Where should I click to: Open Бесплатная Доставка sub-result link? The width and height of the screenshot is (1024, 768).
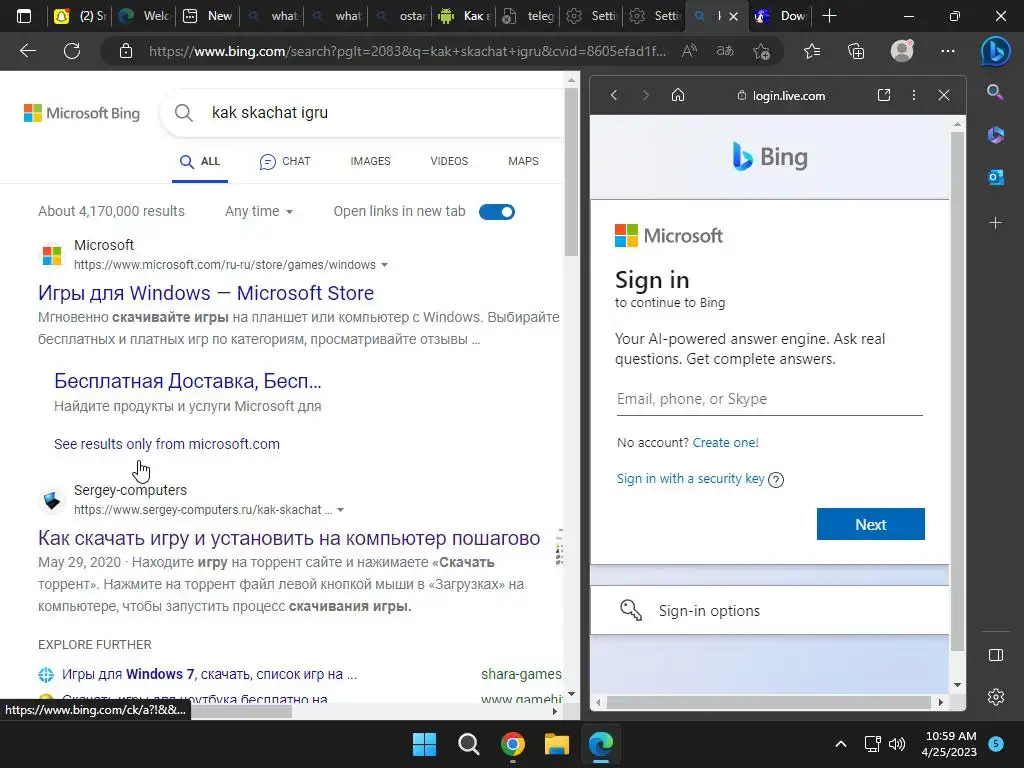pos(187,381)
